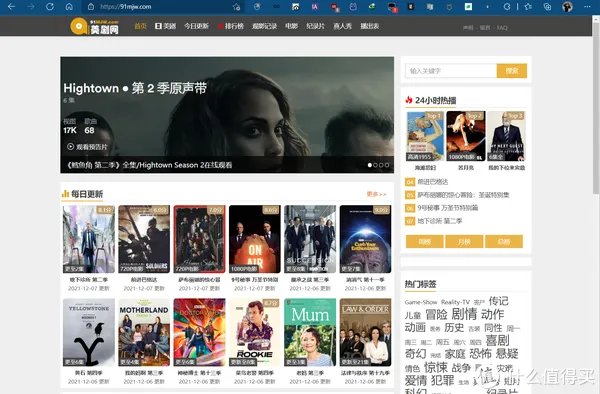Click the bar chart icon beside 每日更新
The height and width of the screenshot is (394, 600).
tap(65, 194)
